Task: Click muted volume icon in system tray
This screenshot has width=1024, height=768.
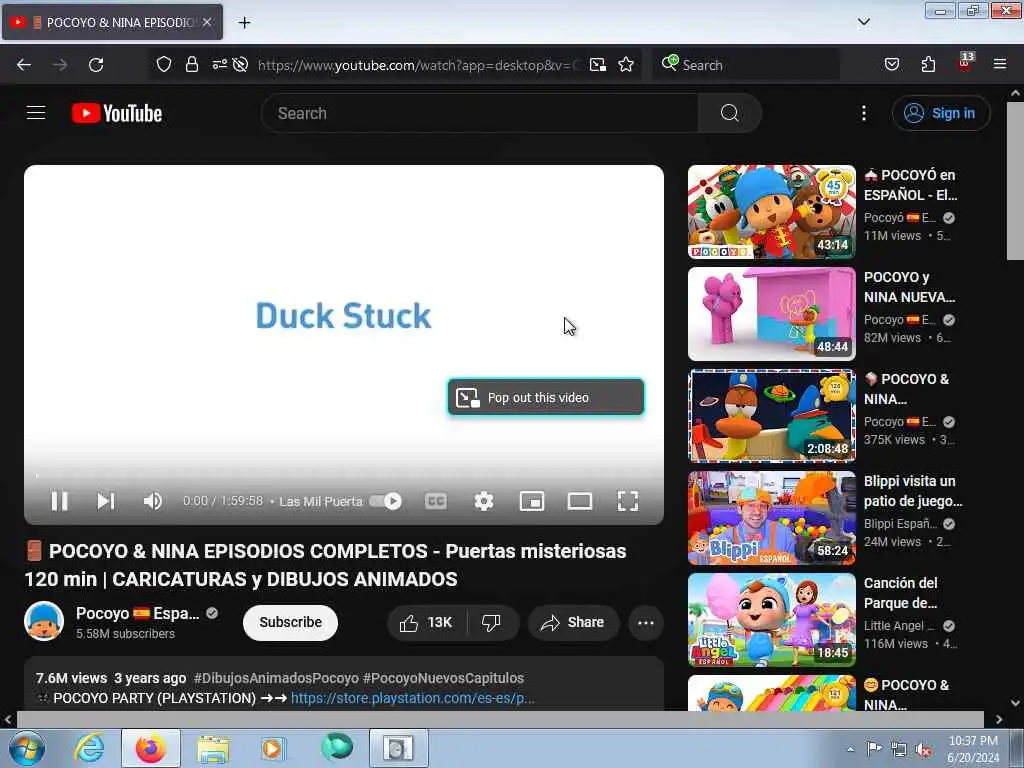Action: tap(923, 750)
